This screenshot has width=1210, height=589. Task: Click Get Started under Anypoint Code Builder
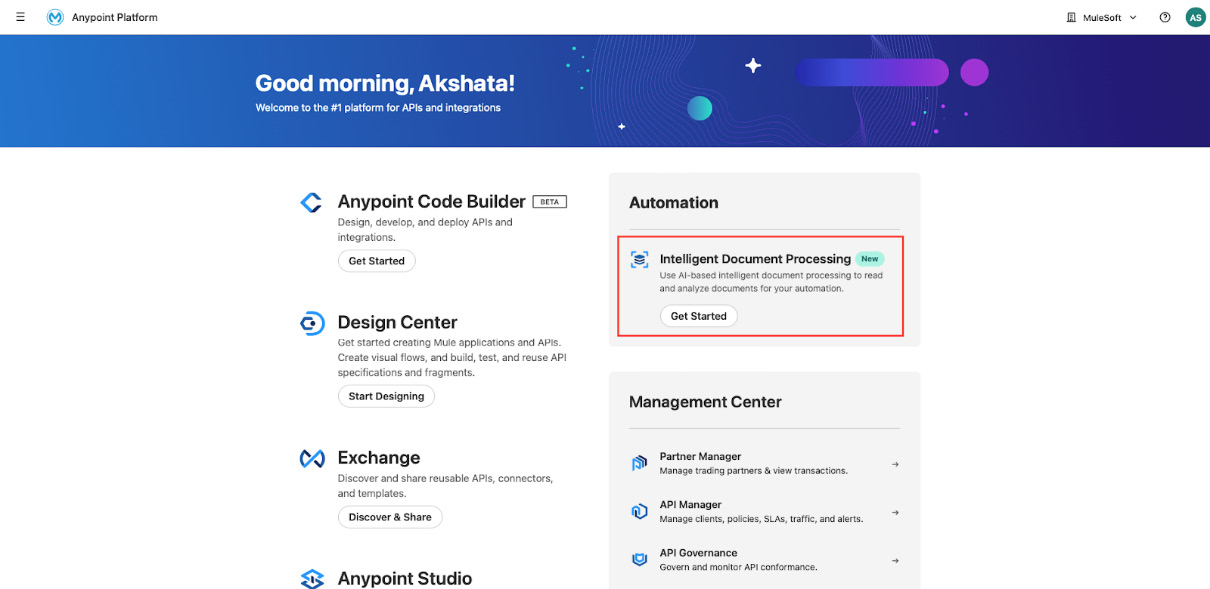pos(376,261)
